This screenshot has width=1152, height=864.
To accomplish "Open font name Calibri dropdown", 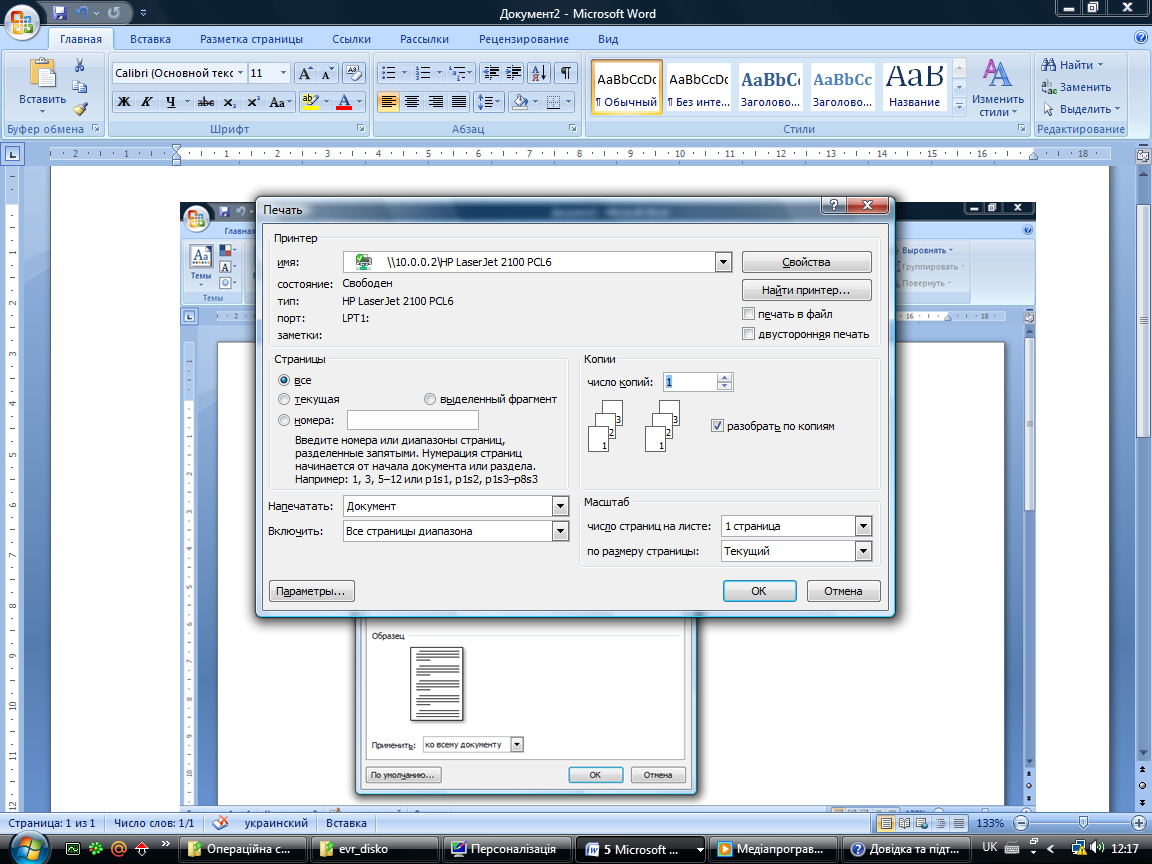I will (240, 73).
